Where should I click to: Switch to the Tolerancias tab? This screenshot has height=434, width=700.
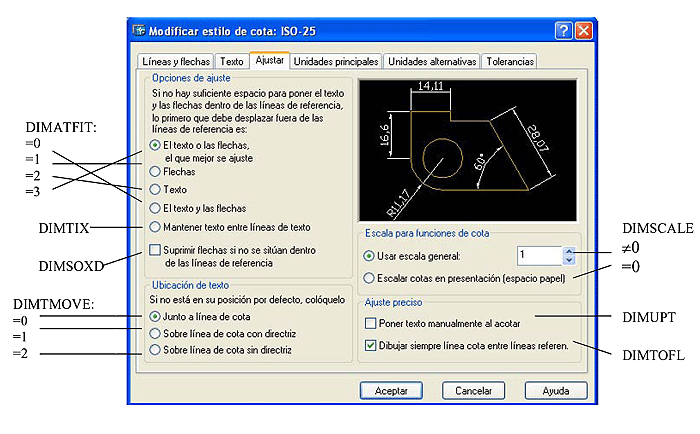click(x=510, y=61)
